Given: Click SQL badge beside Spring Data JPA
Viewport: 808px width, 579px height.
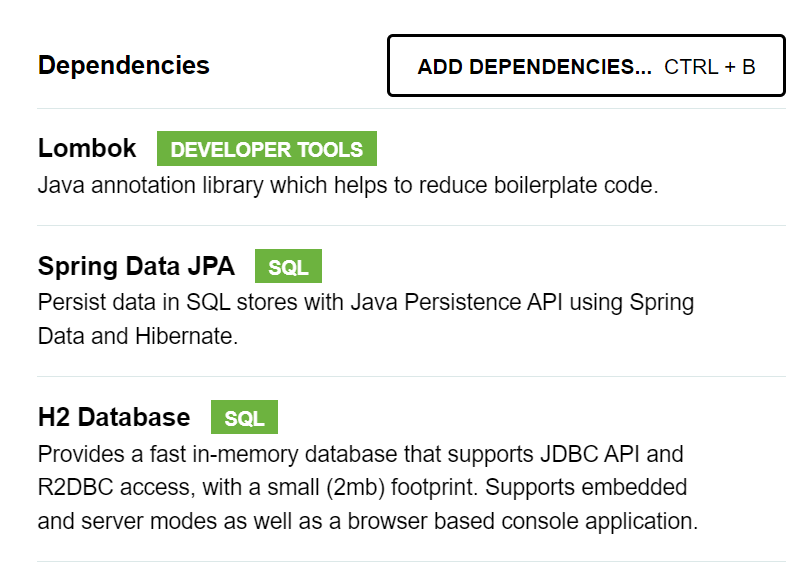Looking at the screenshot, I should 288,268.
